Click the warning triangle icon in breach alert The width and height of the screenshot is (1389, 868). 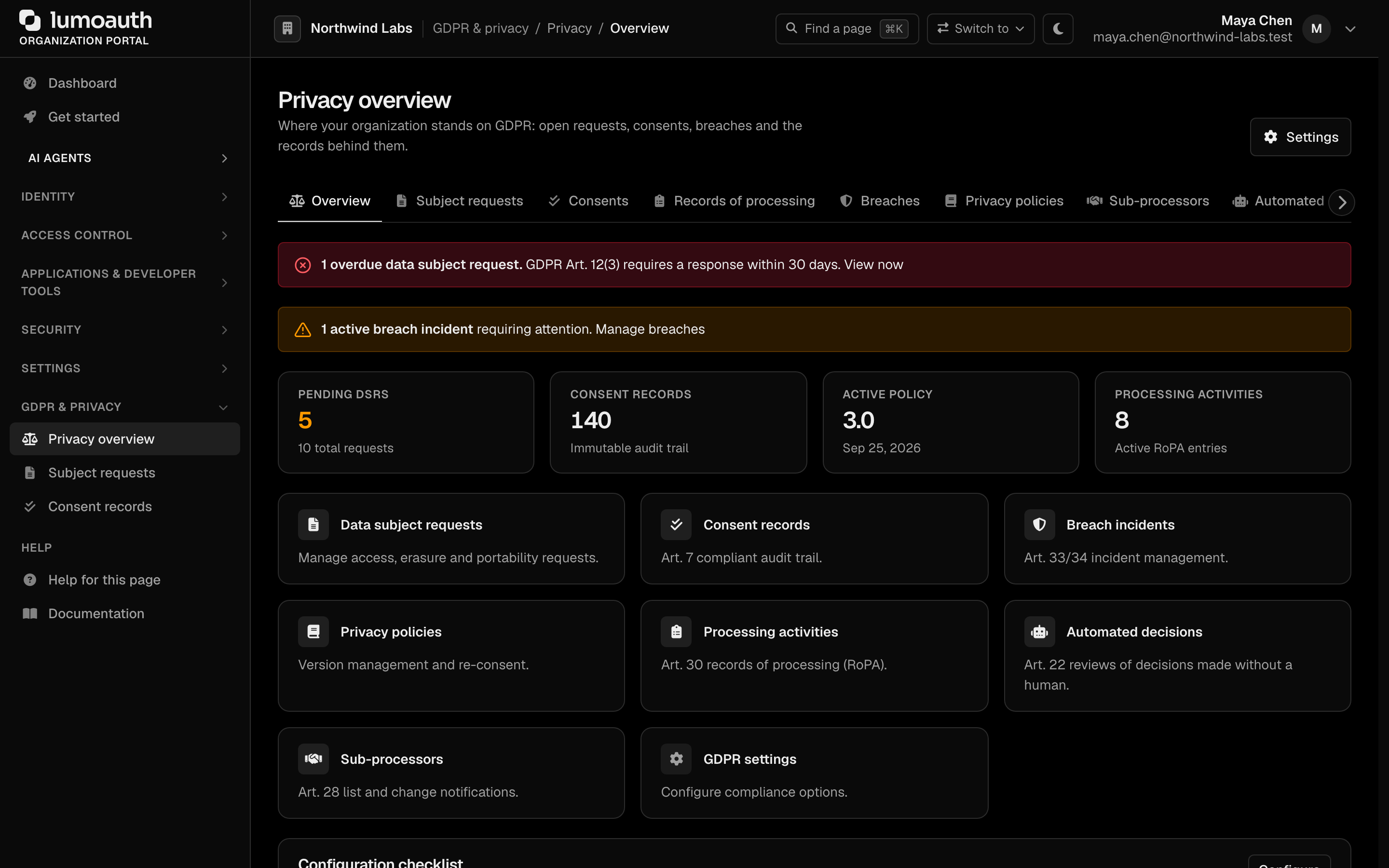click(303, 329)
